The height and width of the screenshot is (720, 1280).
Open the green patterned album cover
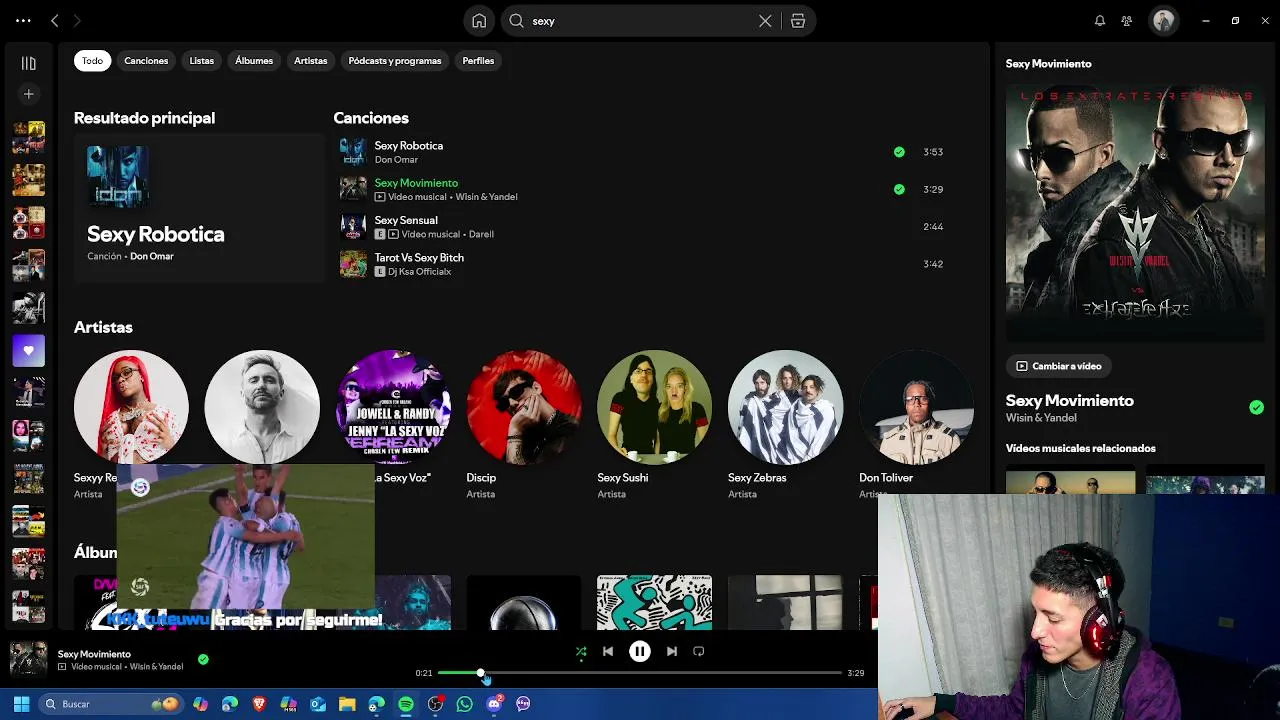655,602
